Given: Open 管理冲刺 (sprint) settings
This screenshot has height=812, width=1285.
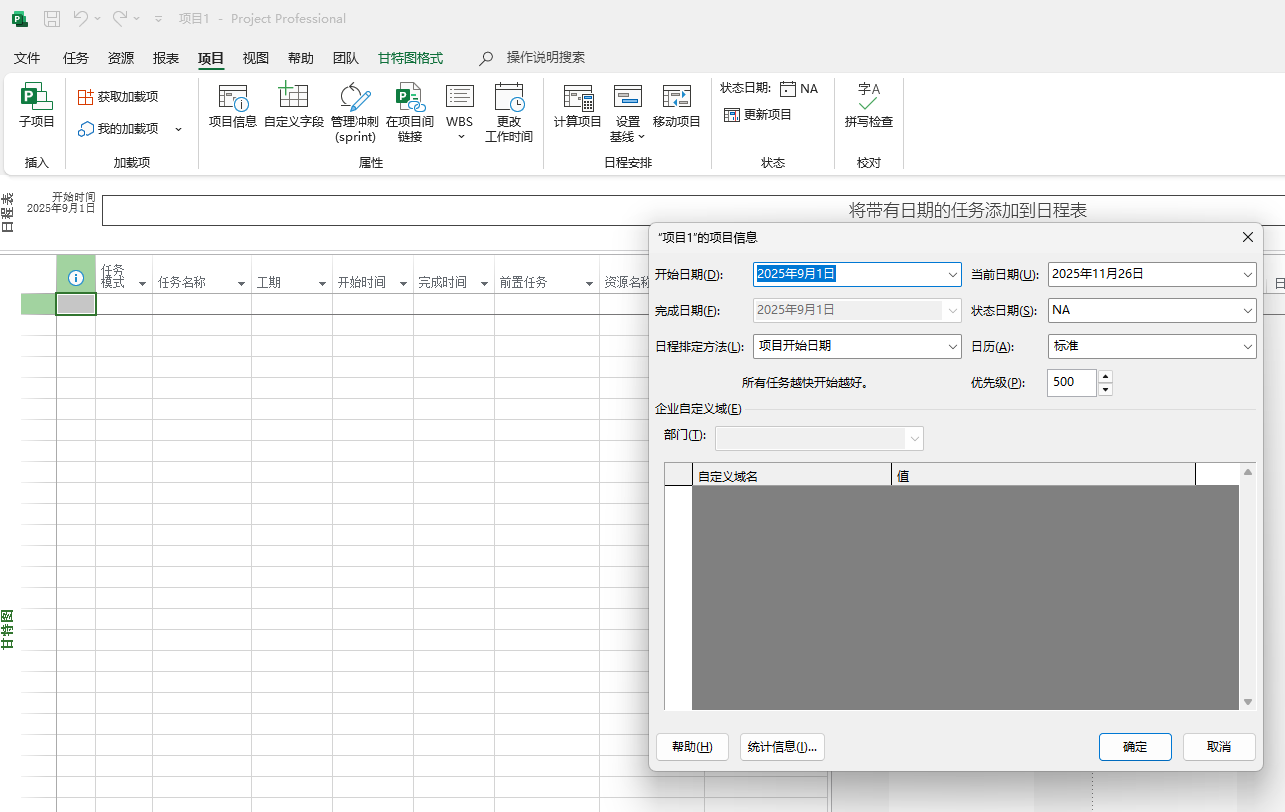Looking at the screenshot, I should [x=355, y=113].
